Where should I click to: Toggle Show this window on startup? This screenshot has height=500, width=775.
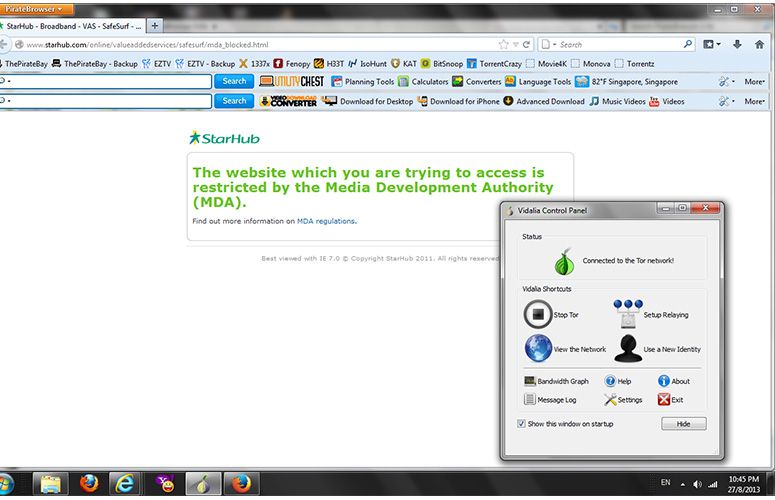click(x=521, y=423)
